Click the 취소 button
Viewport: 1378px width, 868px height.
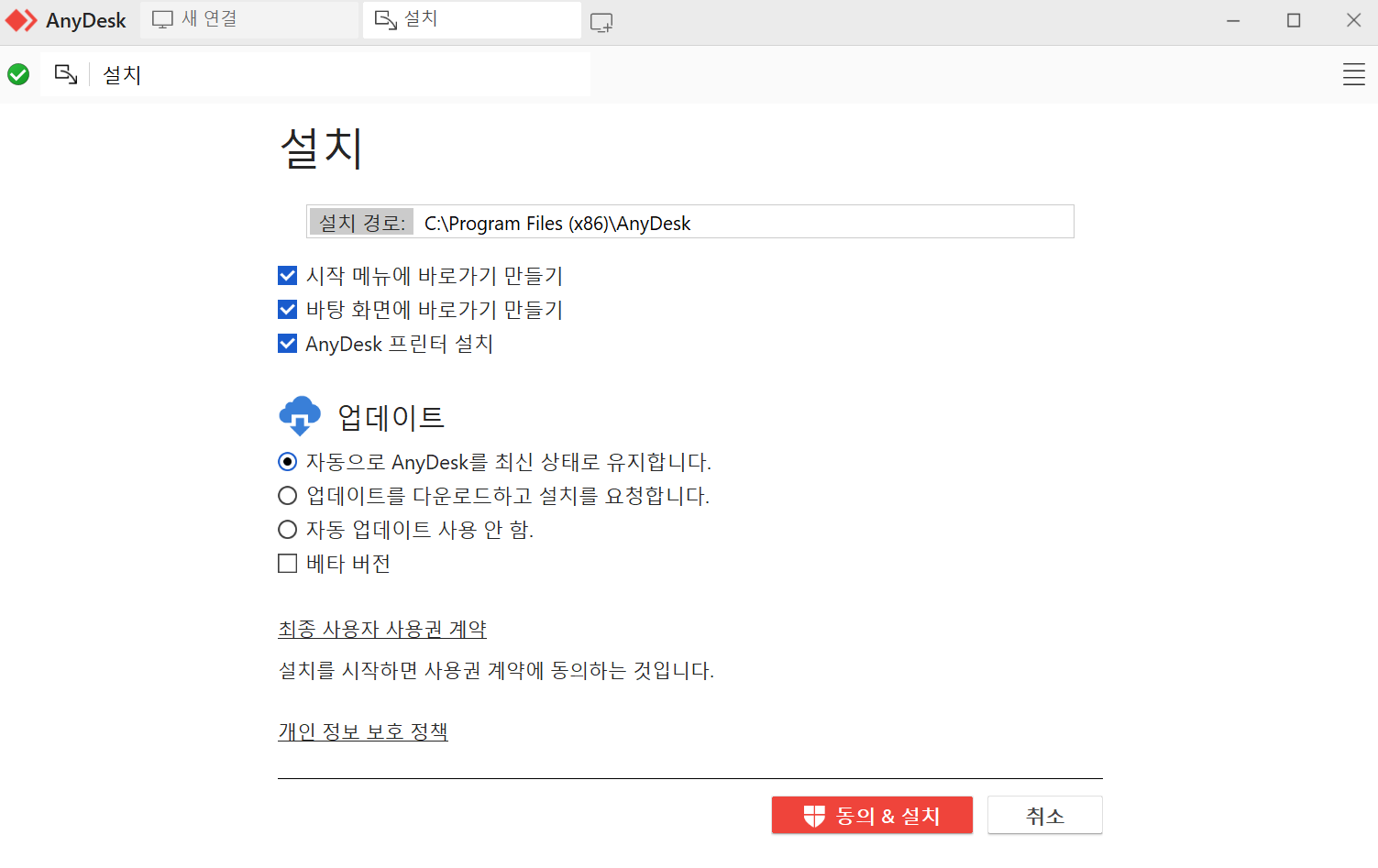(1044, 815)
